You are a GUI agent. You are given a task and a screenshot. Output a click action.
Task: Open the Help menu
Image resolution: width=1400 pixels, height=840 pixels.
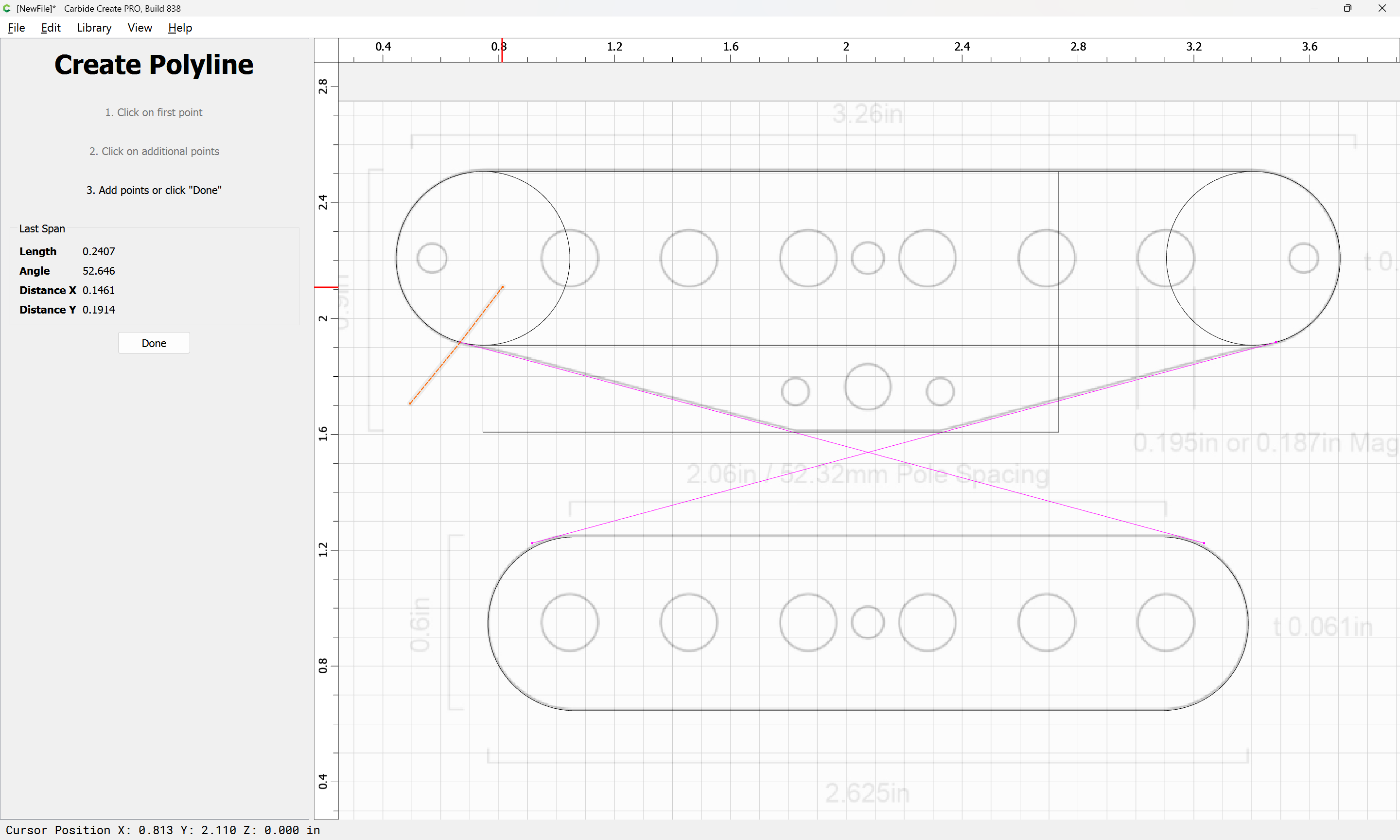(x=180, y=28)
